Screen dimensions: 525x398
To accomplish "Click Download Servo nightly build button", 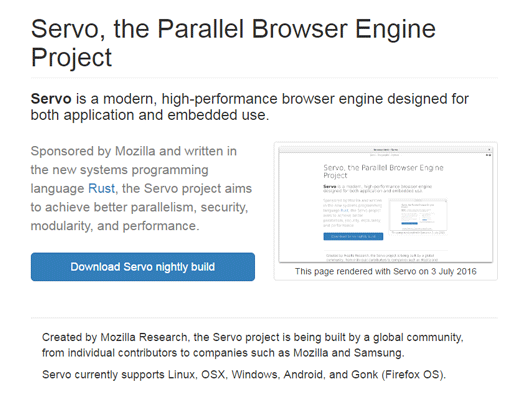I will click(143, 267).
